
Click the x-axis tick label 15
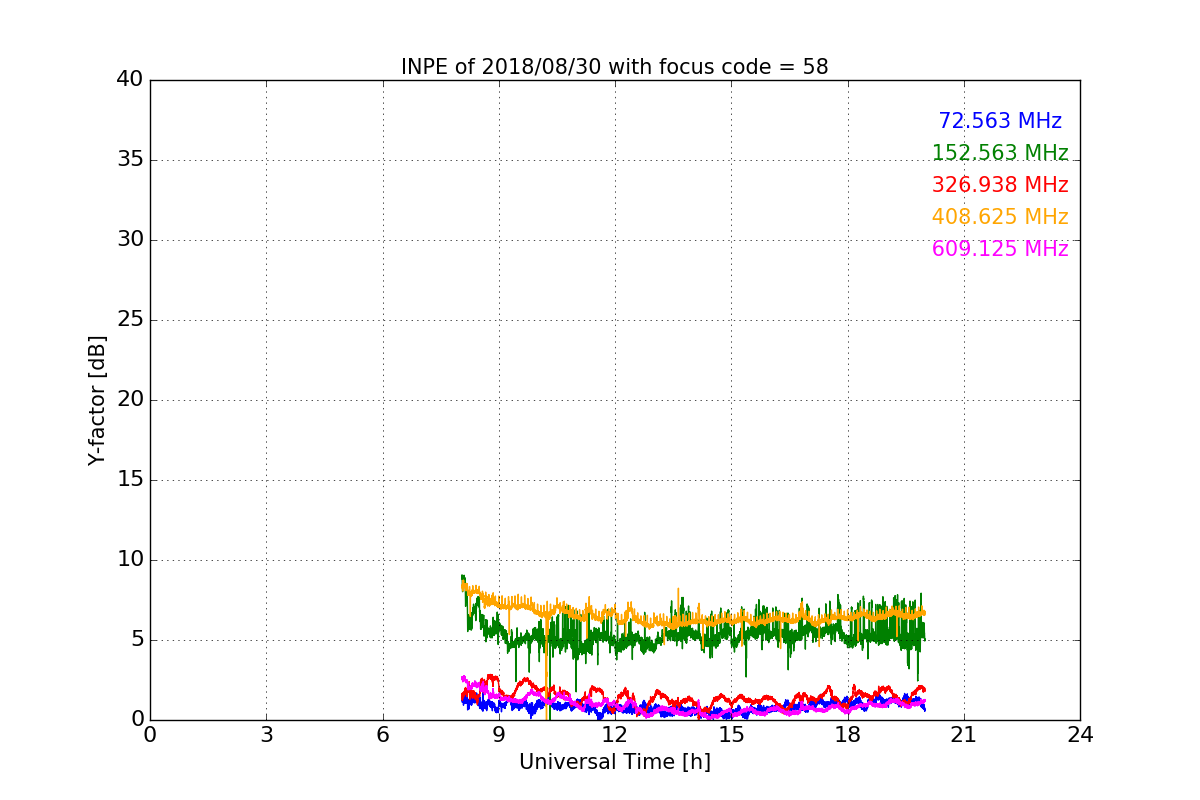(x=731, y=735)
